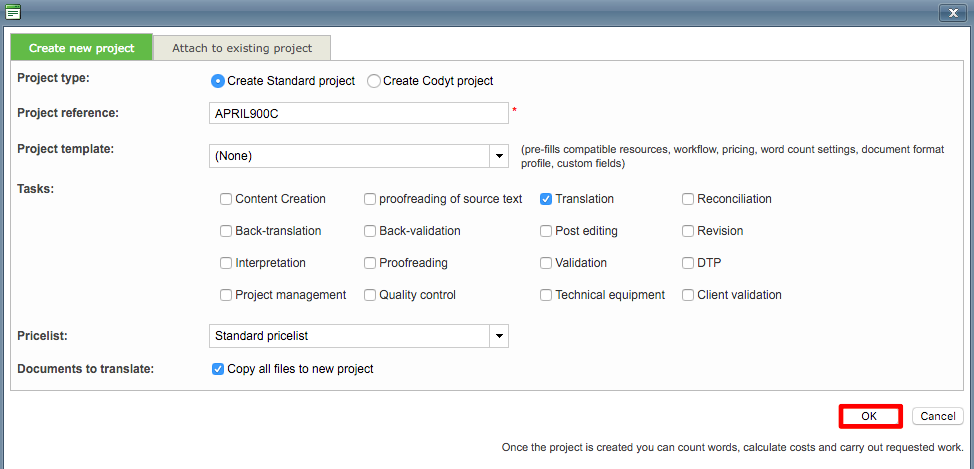Uncheck the Translation task checkbox
Image resolution: width=974 pixels, height=469 pixels.
click(546, 199)
